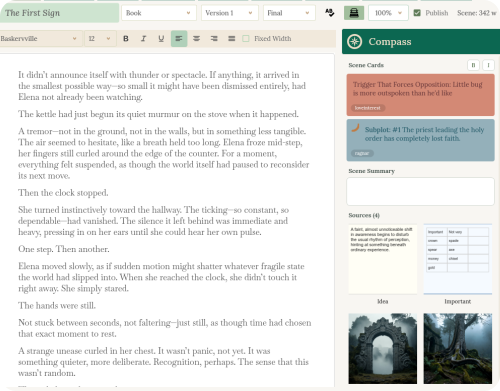Run the spell check icon

pyautogui.click(x=330, y=13)
